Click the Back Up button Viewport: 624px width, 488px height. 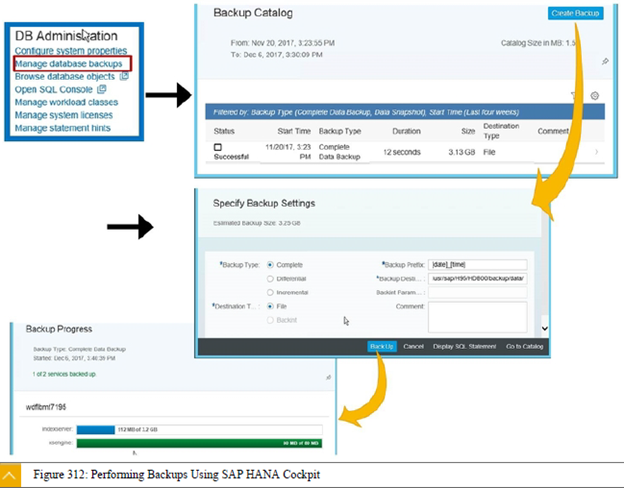pos(382,346)
